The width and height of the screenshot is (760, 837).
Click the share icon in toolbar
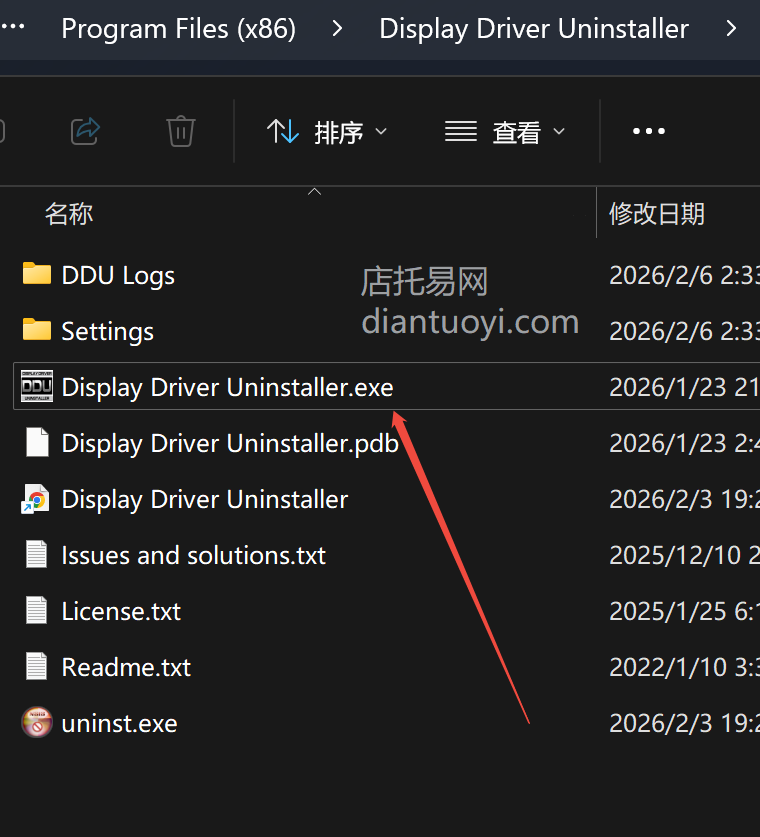click(85, 131)
